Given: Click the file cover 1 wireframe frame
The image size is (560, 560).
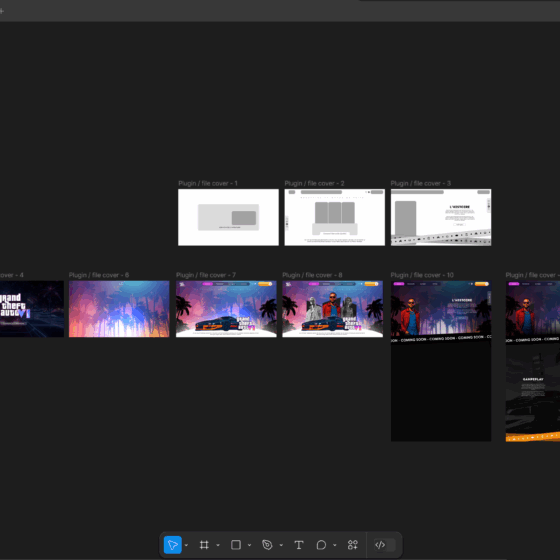Looking at the screenshot, I should tap(228, 217).
